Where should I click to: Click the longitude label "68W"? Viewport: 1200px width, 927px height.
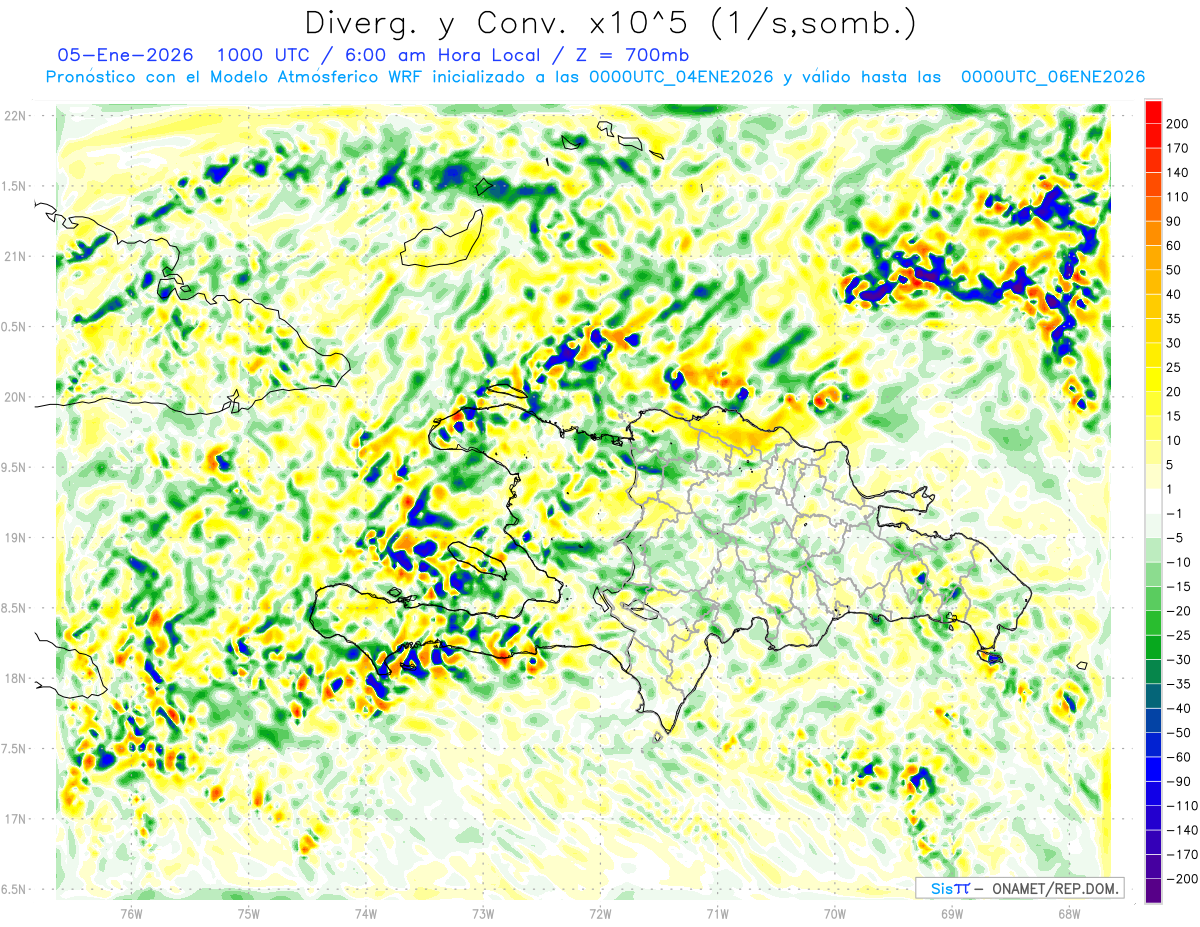(1069, 913)
